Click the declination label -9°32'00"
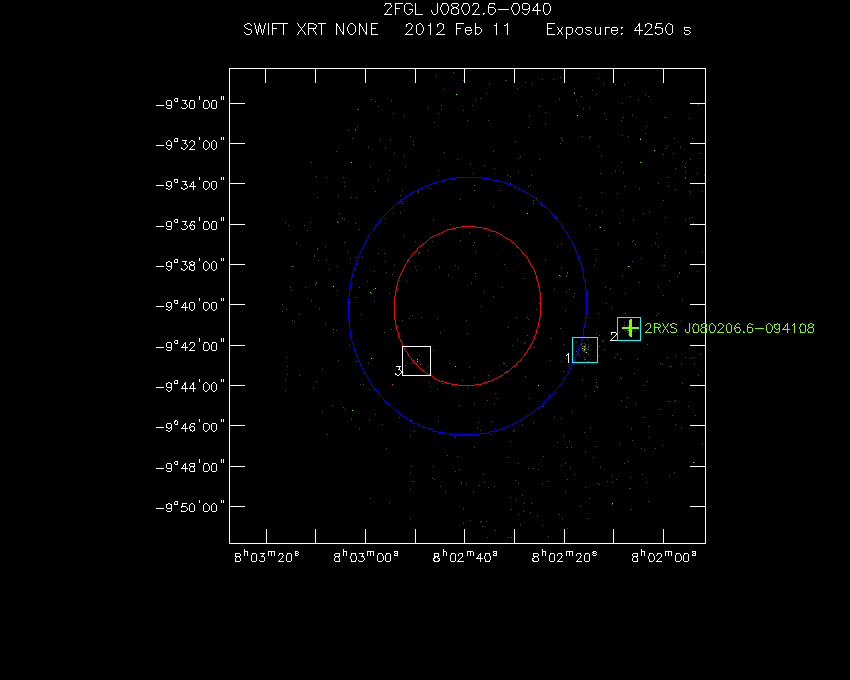Image resolution: width=850 pixels, height=680 pixels. (x=190, y=145)
